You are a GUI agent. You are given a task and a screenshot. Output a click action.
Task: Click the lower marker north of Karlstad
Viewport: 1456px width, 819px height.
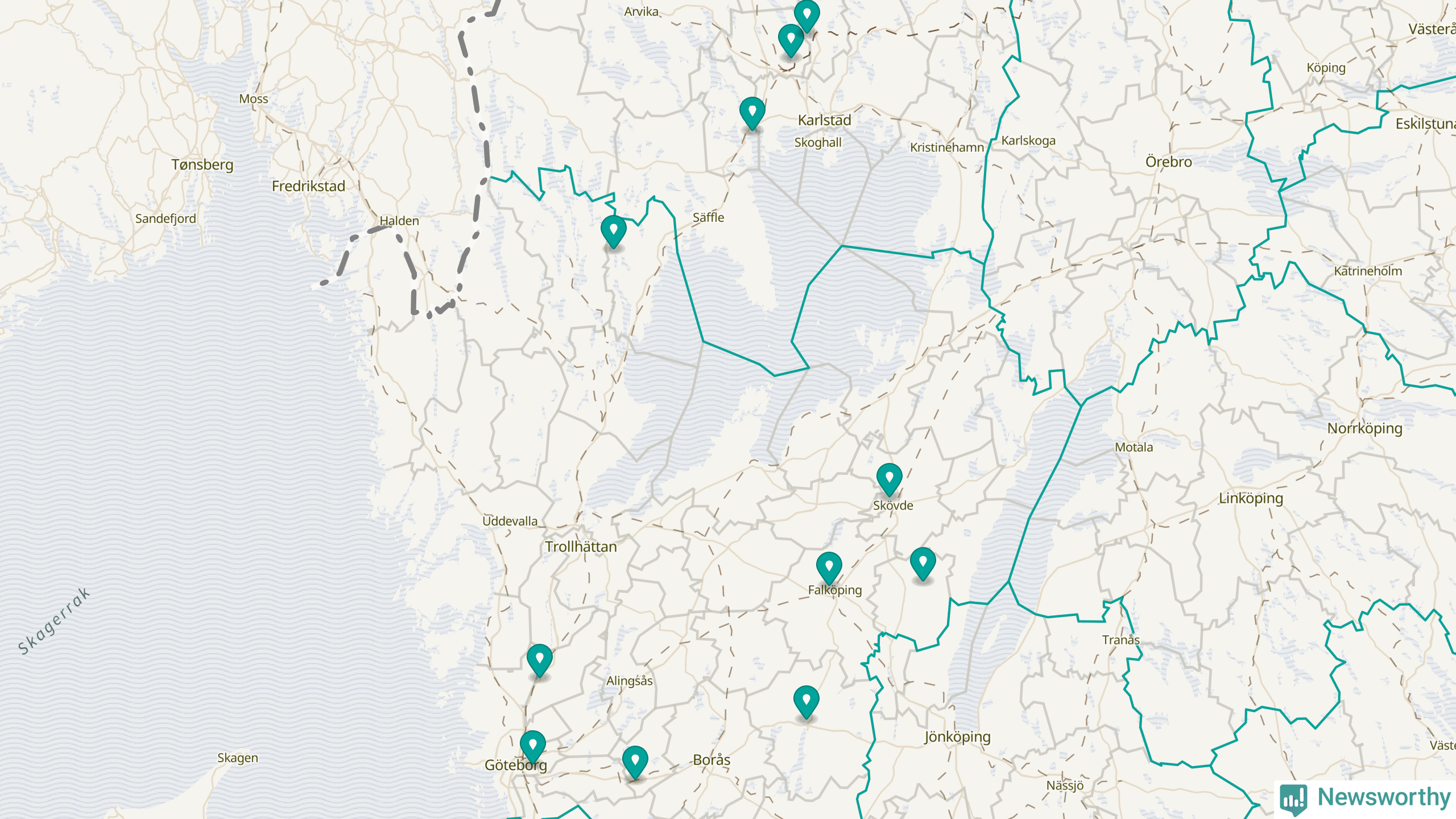pyautogui.click(x=791, y=40)
